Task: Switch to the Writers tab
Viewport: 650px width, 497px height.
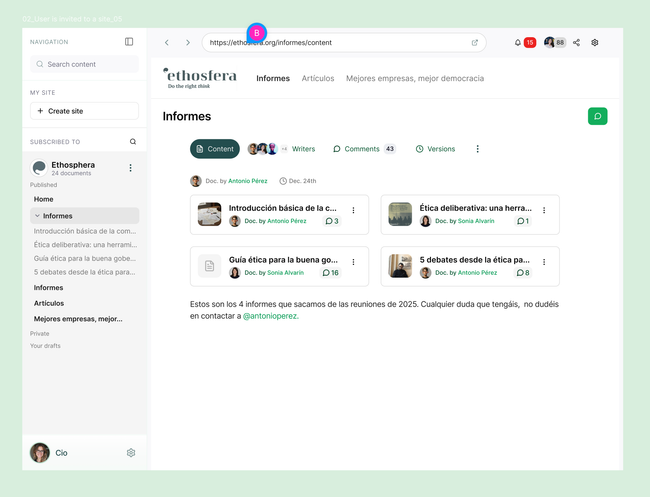Action: [x=302, y=149]
